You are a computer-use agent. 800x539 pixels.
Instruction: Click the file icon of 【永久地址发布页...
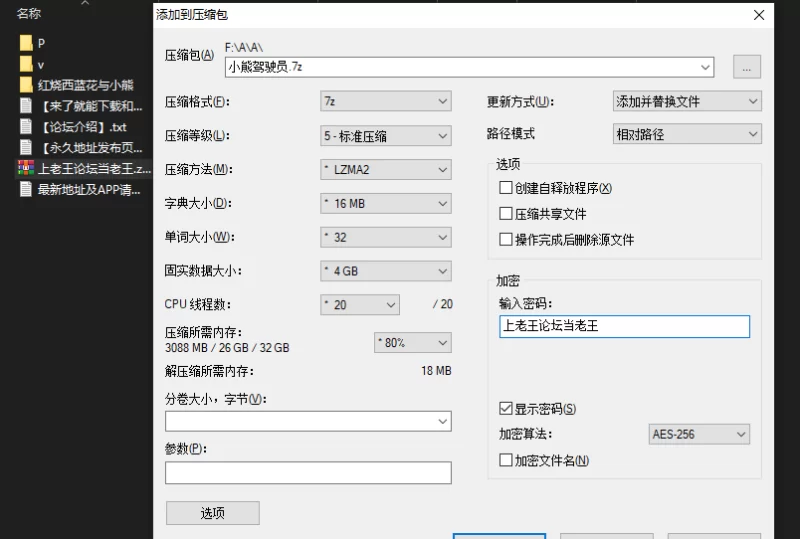pyautogui.click(x=26, y=148)
